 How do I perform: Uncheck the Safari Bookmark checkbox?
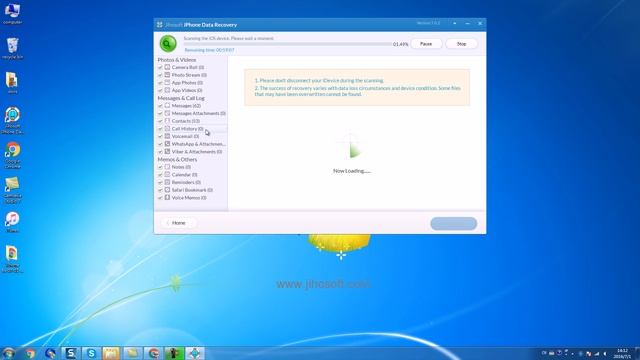(x=160, y=190)
